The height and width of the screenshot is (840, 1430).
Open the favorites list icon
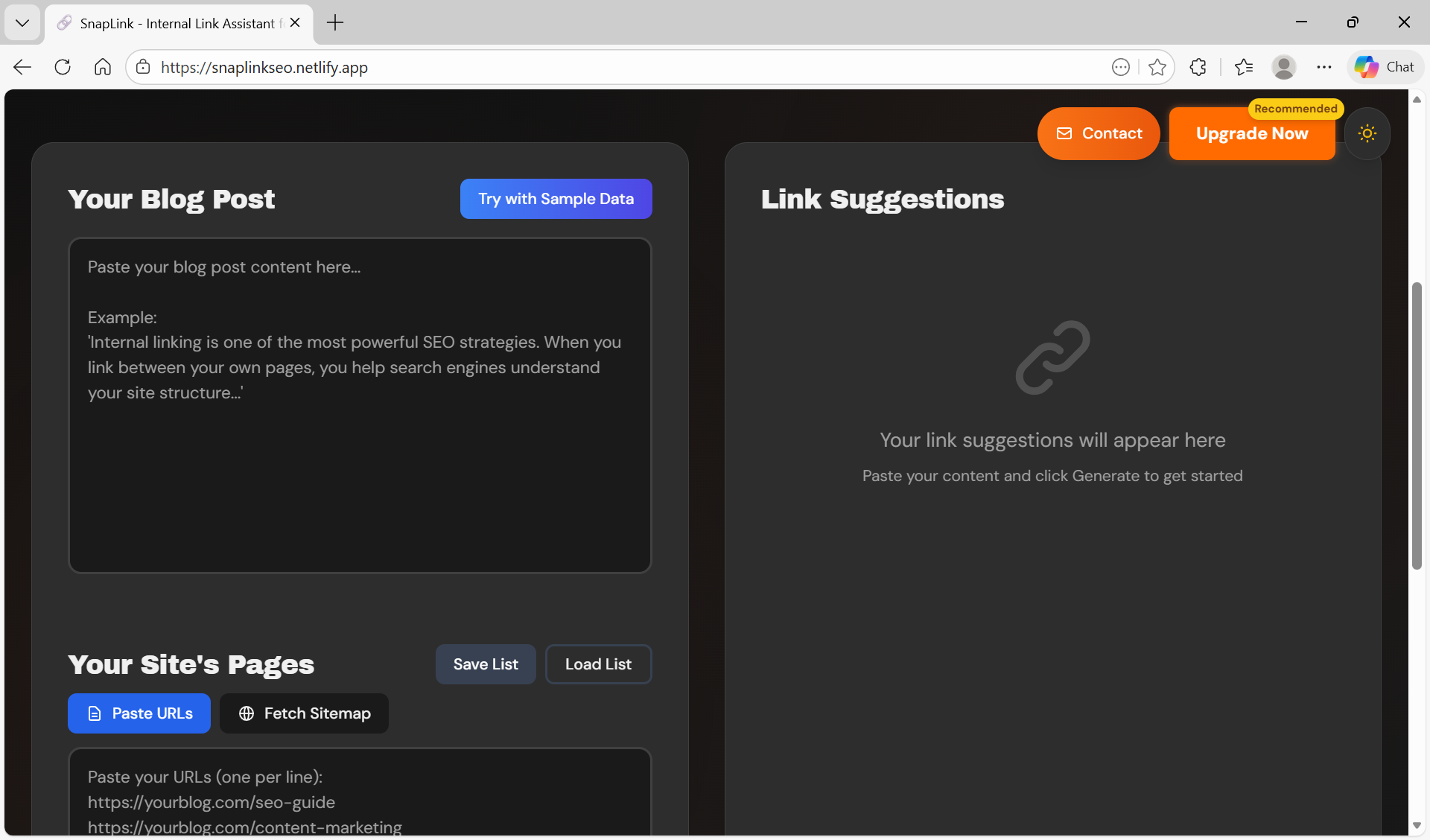1243,67
